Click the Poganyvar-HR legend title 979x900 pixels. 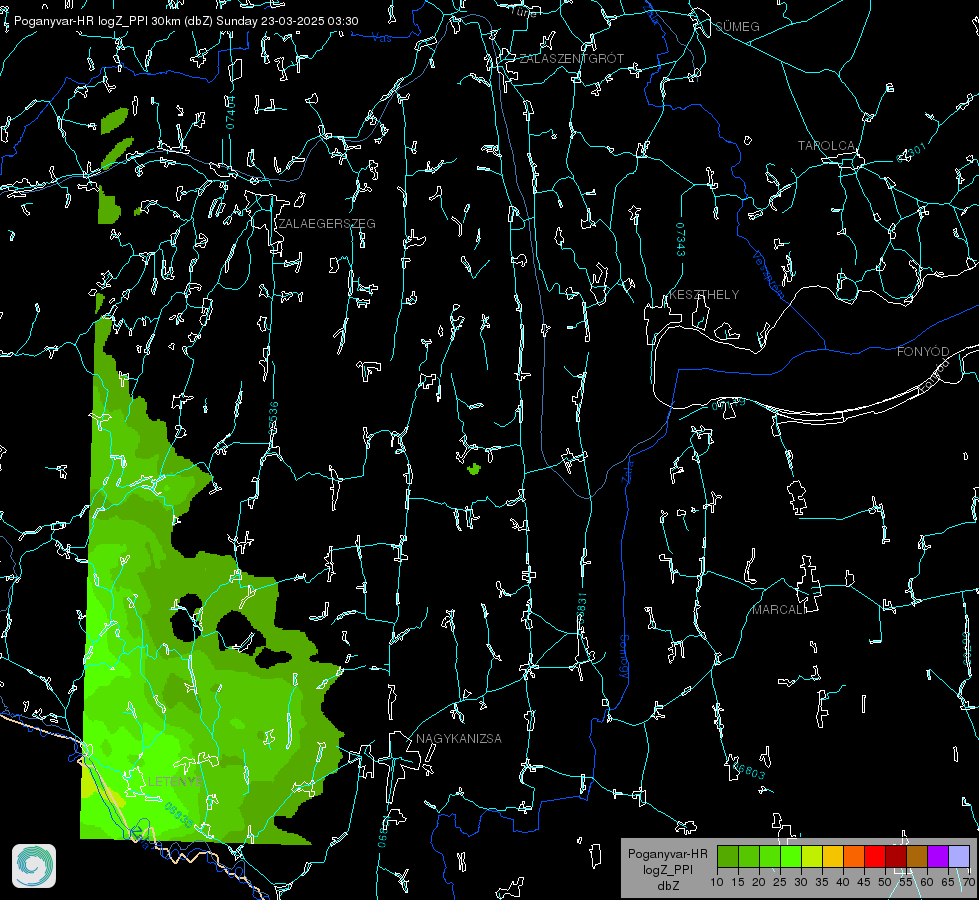667,854
